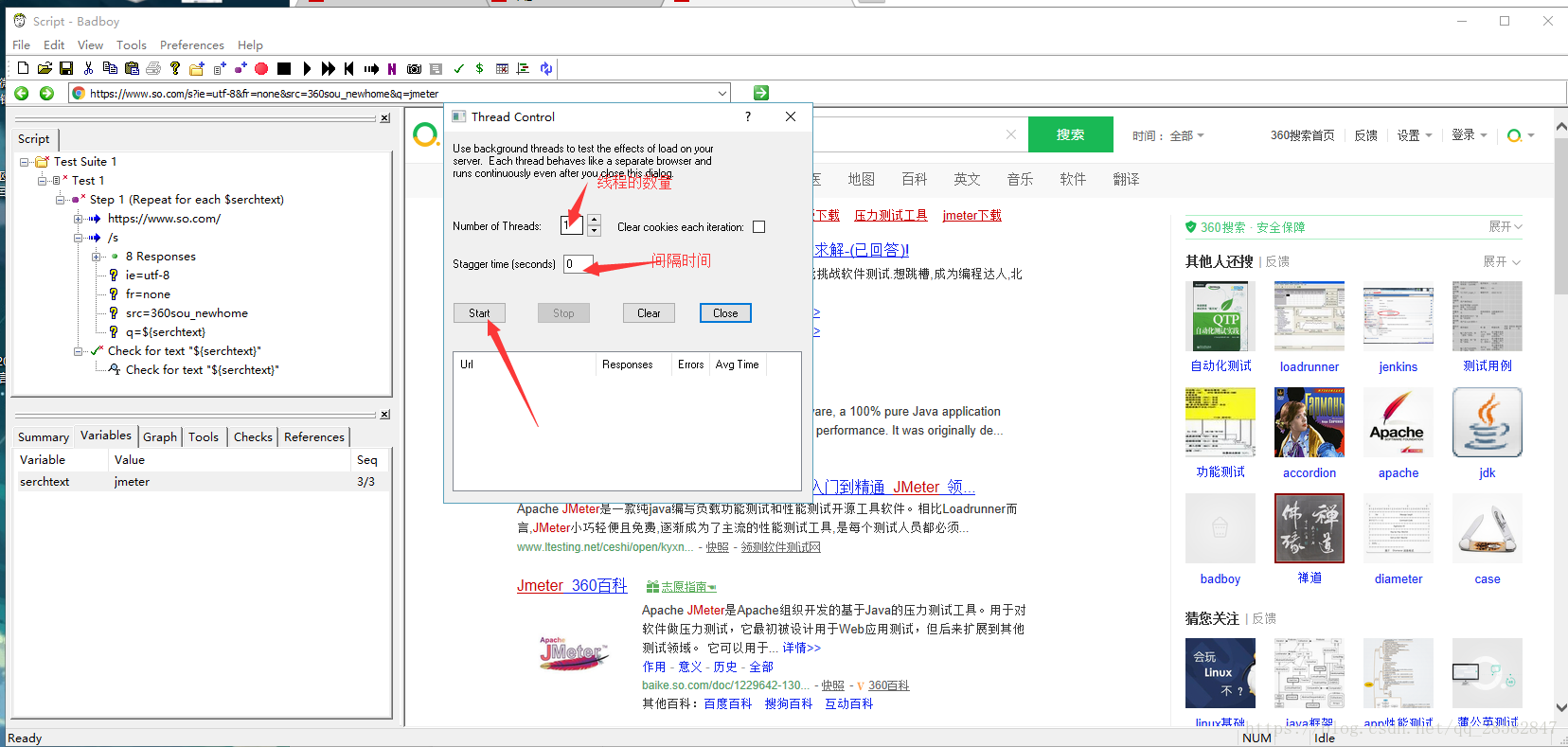Open the View menu

(90, 44)
